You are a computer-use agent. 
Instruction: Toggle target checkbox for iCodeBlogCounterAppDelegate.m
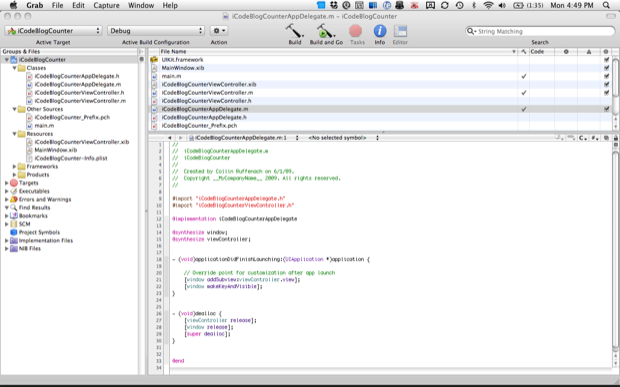pos(606,109)
